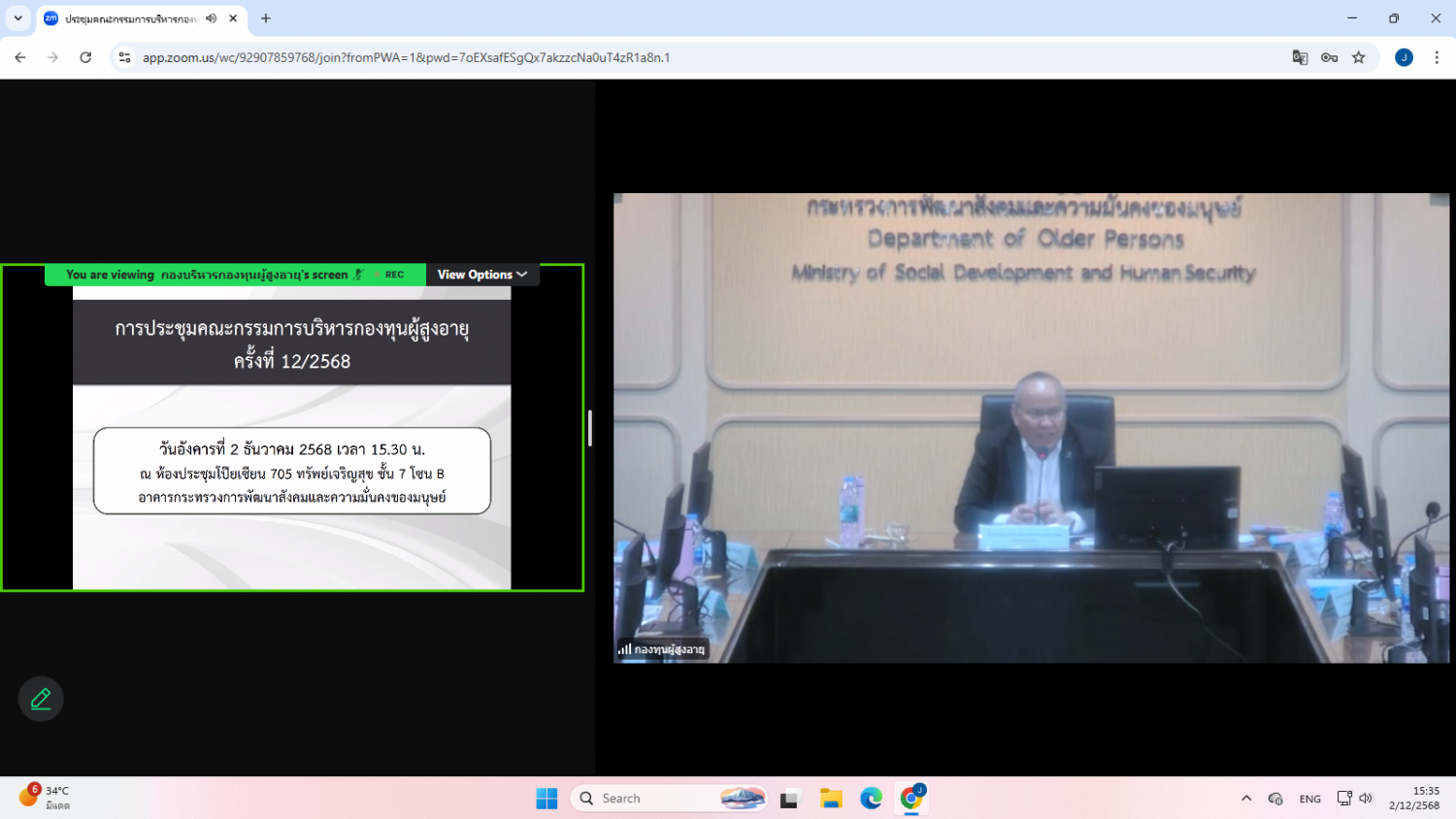The height and width of the screenshot is (819, 1456).
Task: Click the Google Translate icon in address bar
Action: coord(1300,58)
